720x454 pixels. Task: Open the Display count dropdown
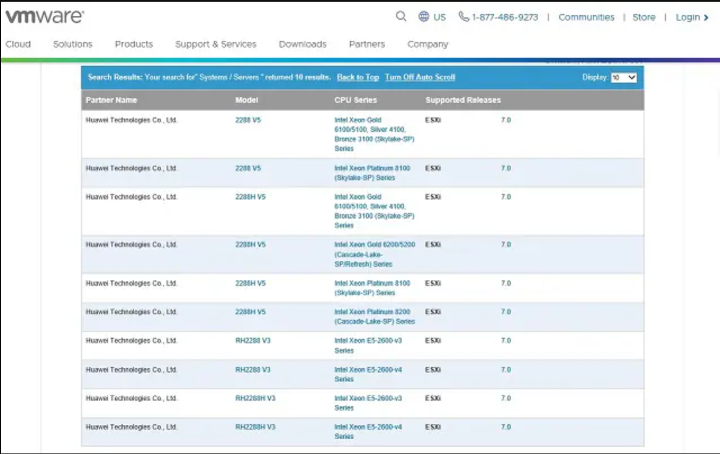tap(623, 77)
